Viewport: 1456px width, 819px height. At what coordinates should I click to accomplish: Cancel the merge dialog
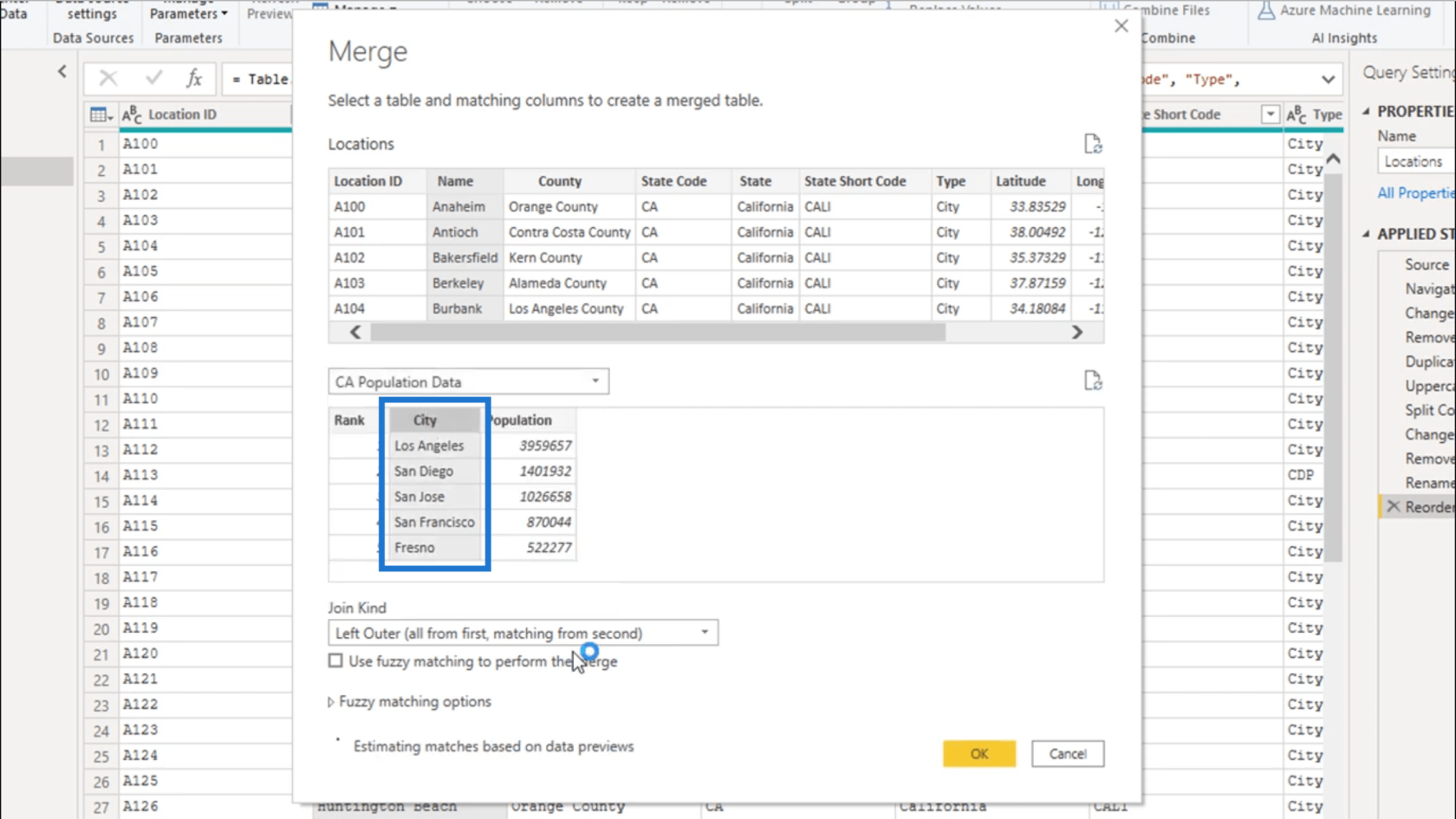1068,754
